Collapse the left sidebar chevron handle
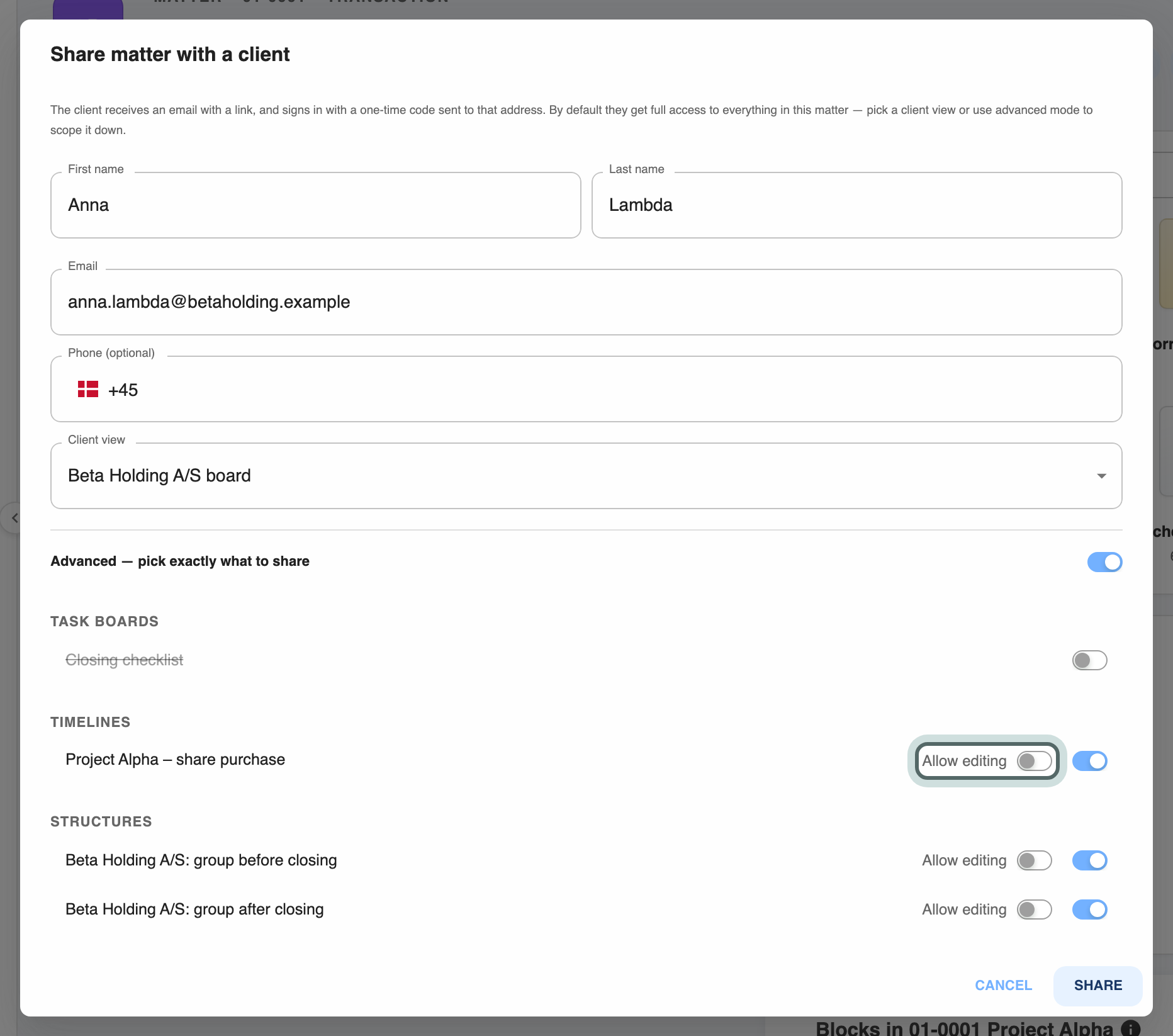Viewport: 1173px width, 1036px height. tap(14, 518)
